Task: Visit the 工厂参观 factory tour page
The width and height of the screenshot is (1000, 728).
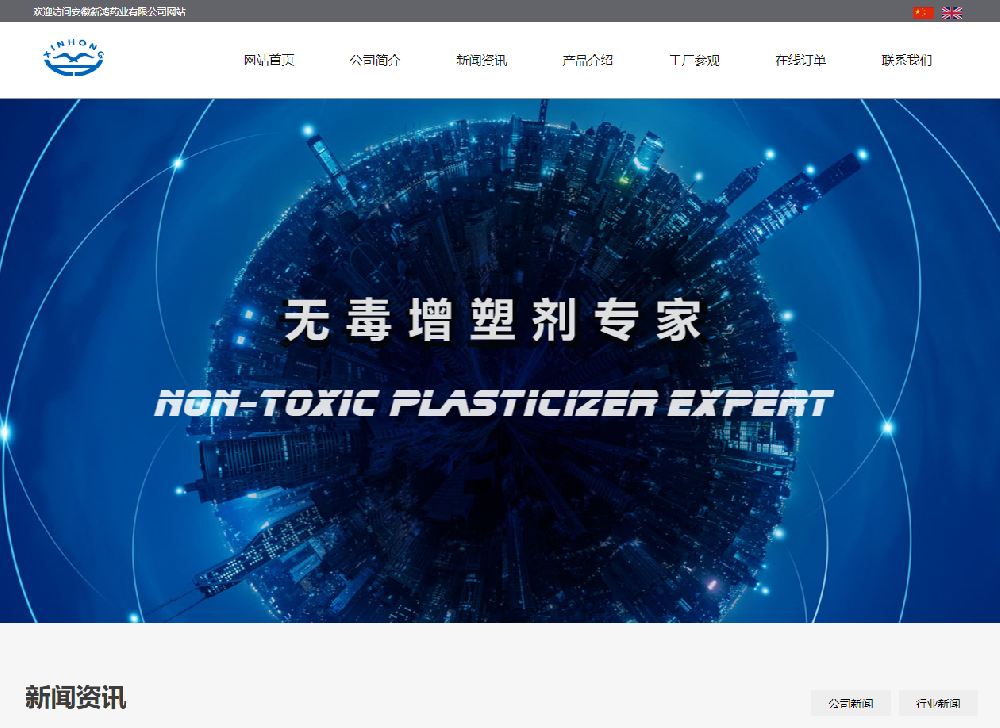Action: point(694,60)
